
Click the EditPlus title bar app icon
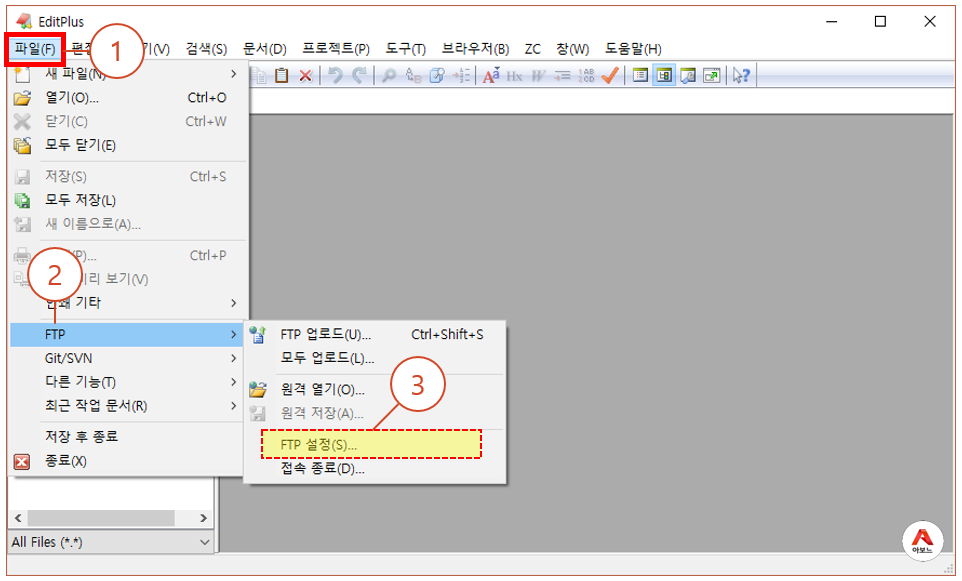[x=24, y=21]
